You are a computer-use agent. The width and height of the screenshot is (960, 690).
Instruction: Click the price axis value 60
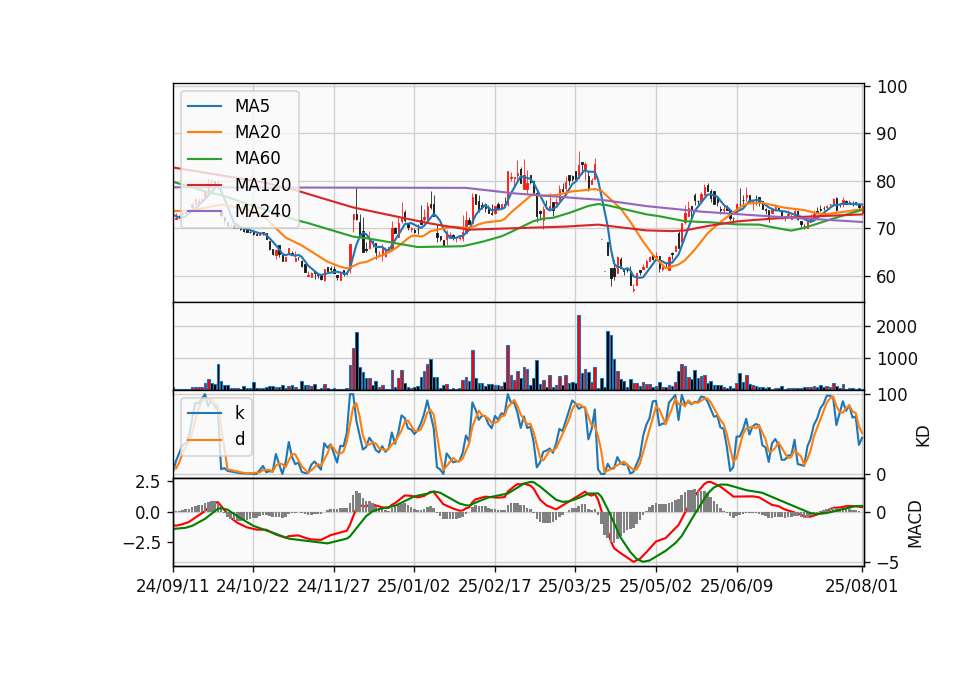click(887, 277)
